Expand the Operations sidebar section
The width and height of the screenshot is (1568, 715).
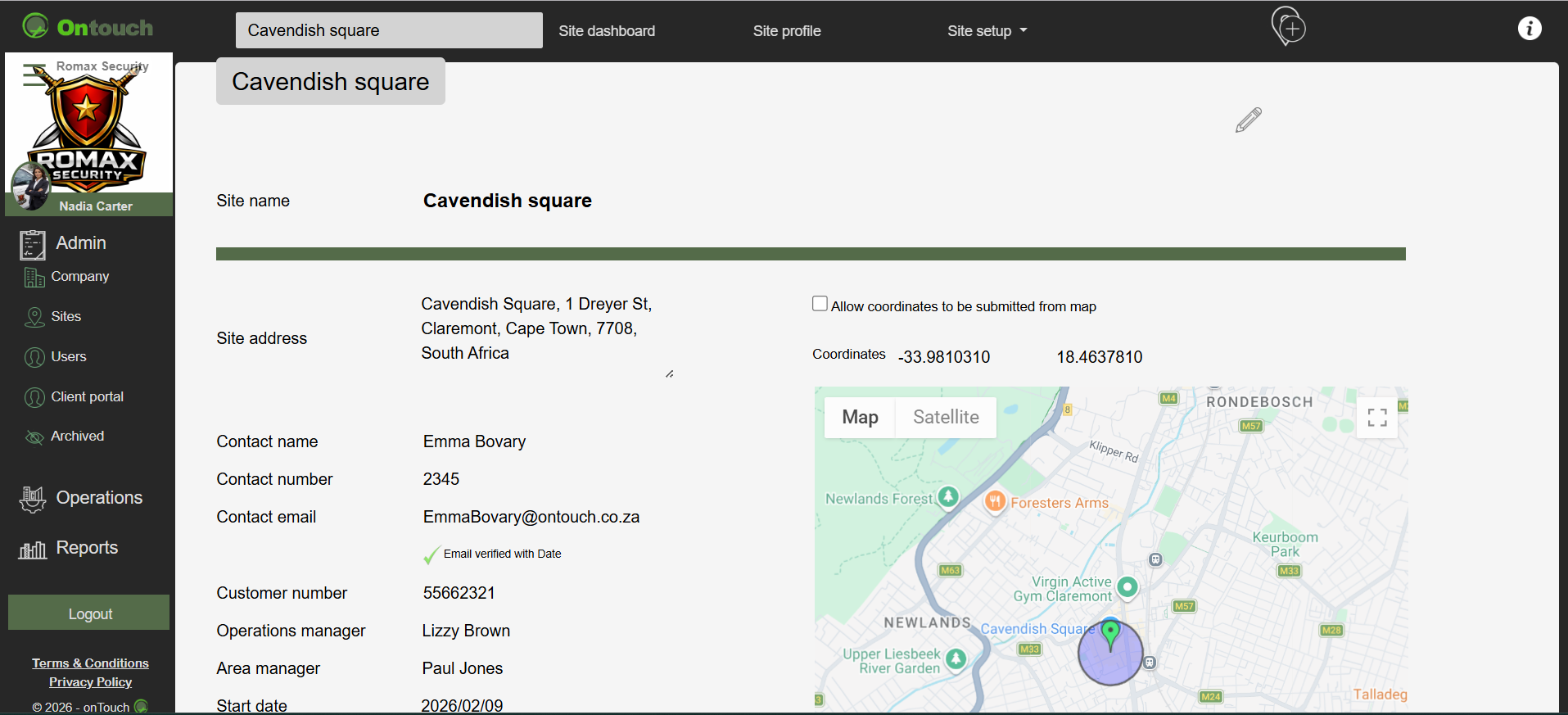tap(98, 498)
